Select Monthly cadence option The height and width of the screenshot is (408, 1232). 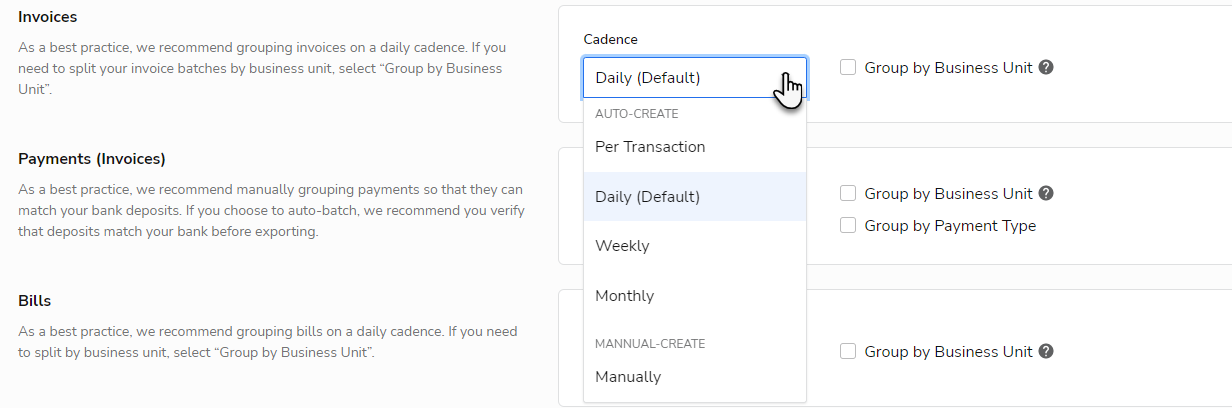[x=624, y=296]
